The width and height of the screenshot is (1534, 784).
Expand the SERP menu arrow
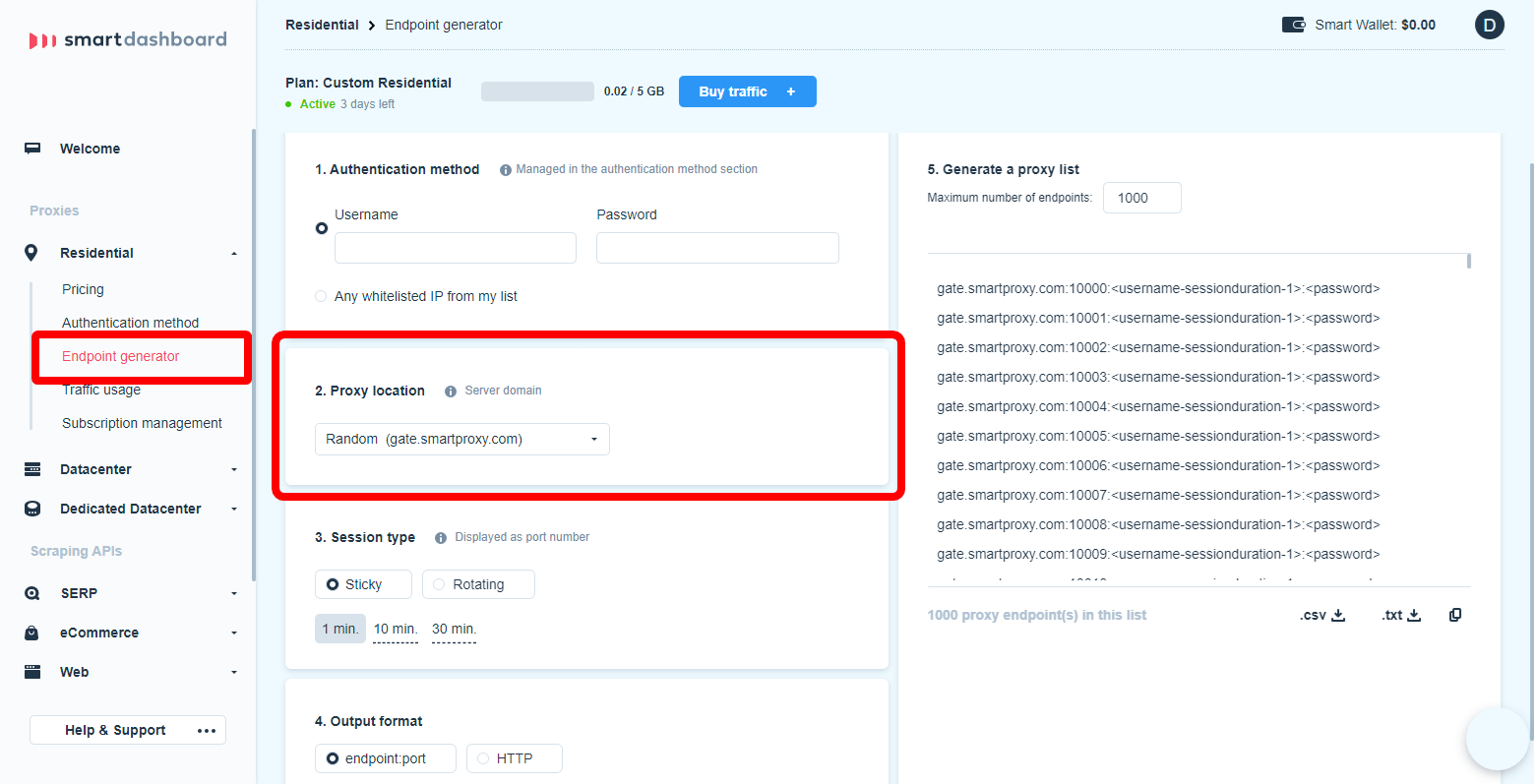(x=234, y=594)
